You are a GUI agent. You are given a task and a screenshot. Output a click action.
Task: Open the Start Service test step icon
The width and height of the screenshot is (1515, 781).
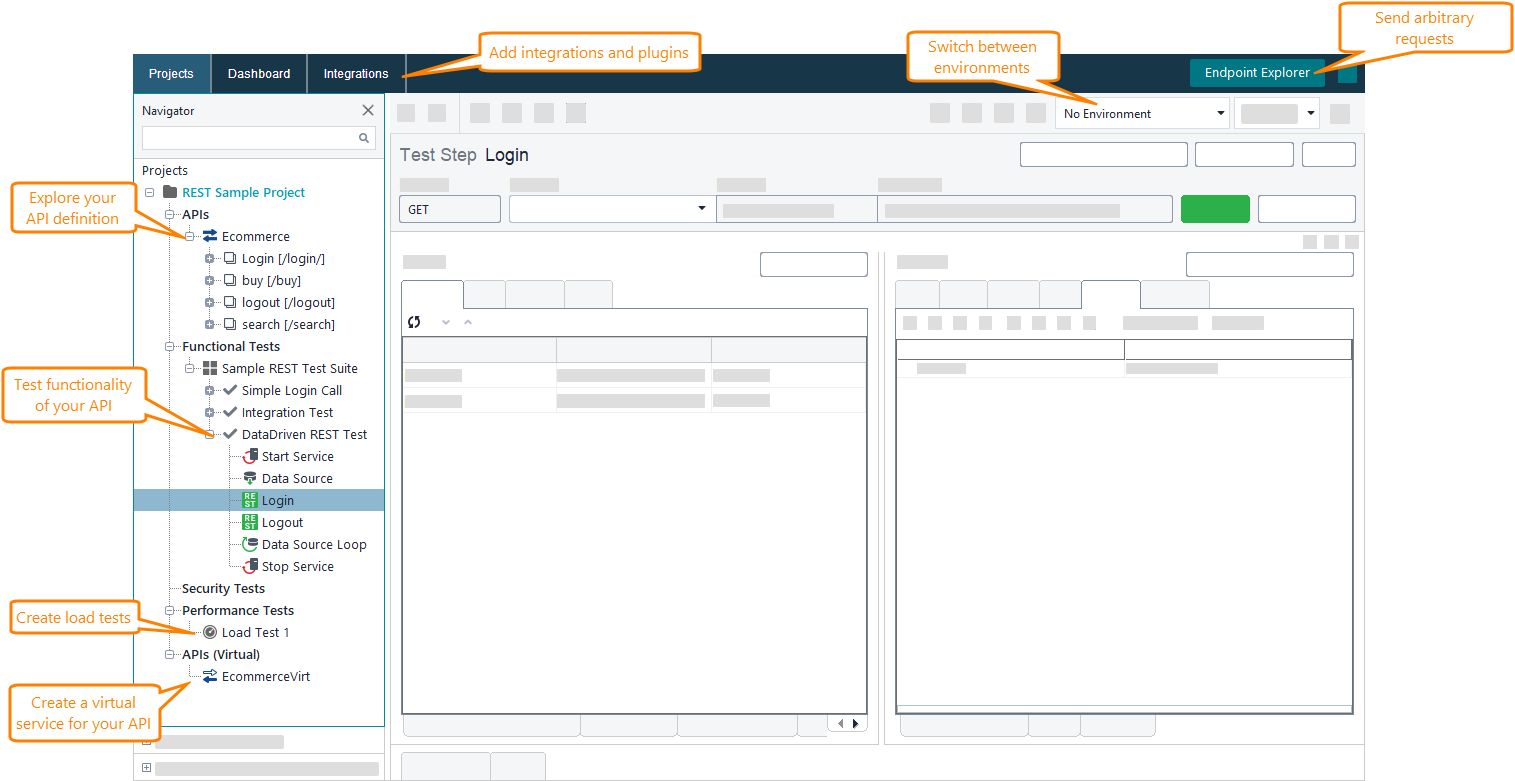251,456
